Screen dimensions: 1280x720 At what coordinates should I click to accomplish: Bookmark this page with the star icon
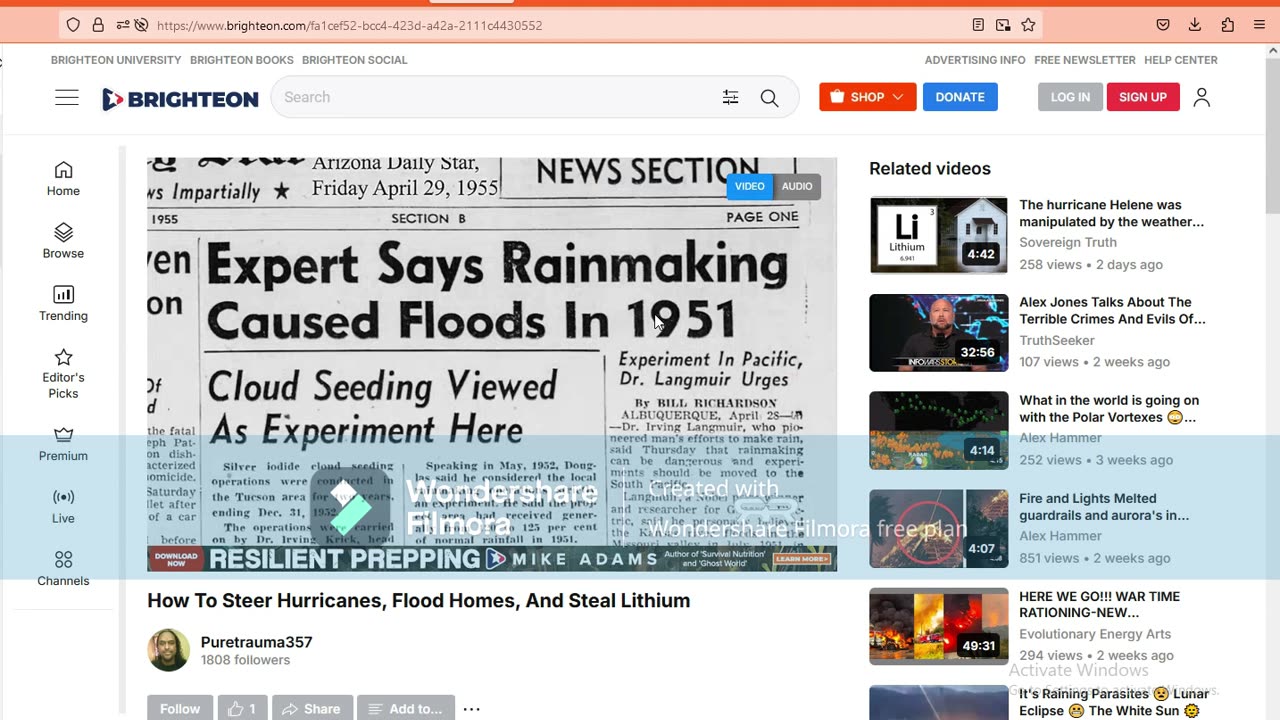(1028, 25)
